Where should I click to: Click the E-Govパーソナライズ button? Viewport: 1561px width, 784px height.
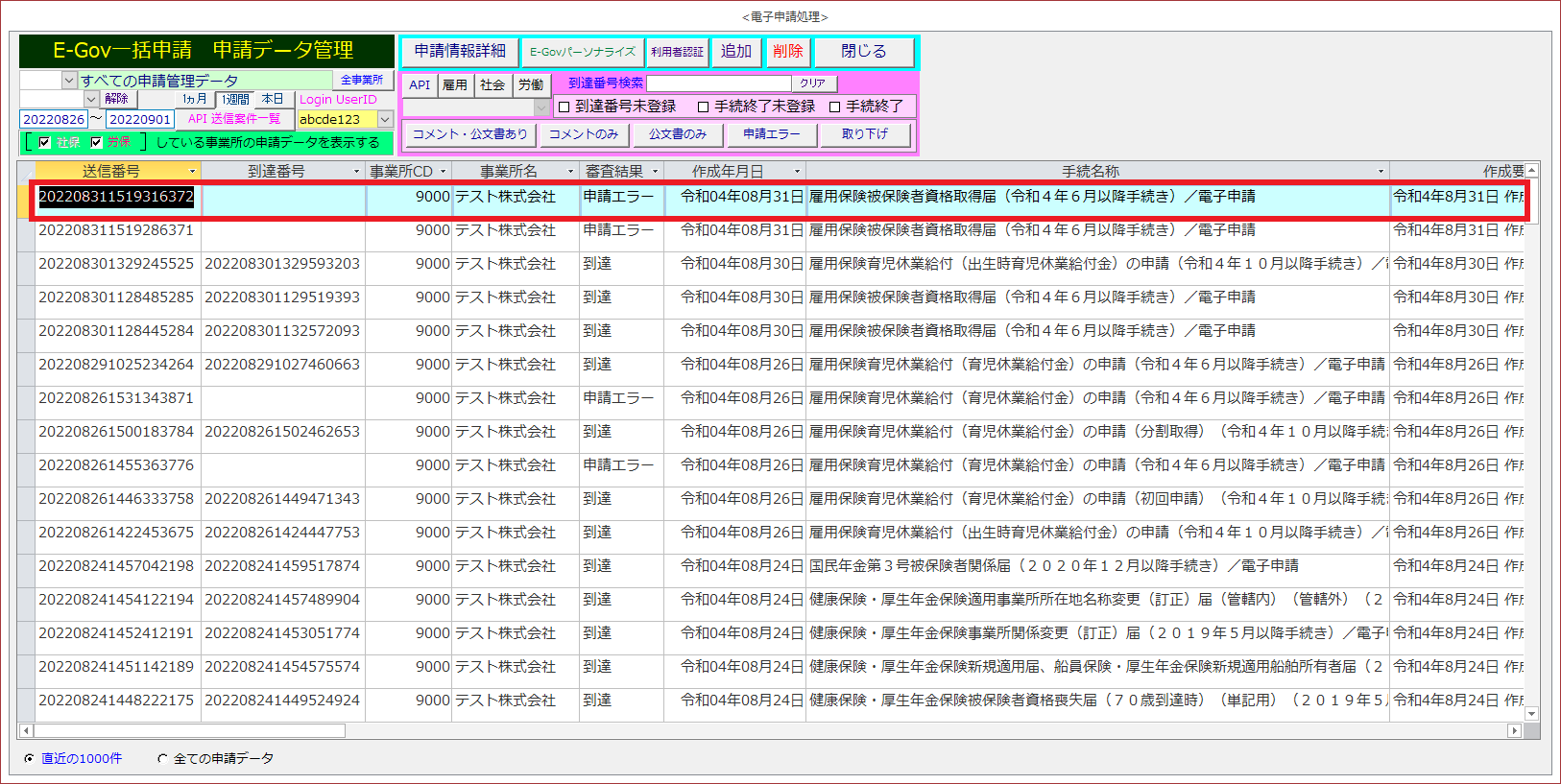click(x=583, y=52)
